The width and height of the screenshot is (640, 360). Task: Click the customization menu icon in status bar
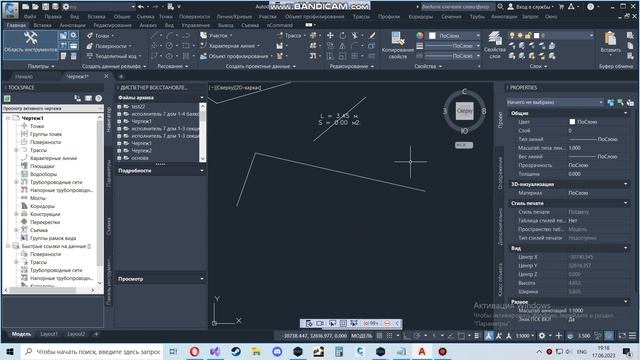632,336
